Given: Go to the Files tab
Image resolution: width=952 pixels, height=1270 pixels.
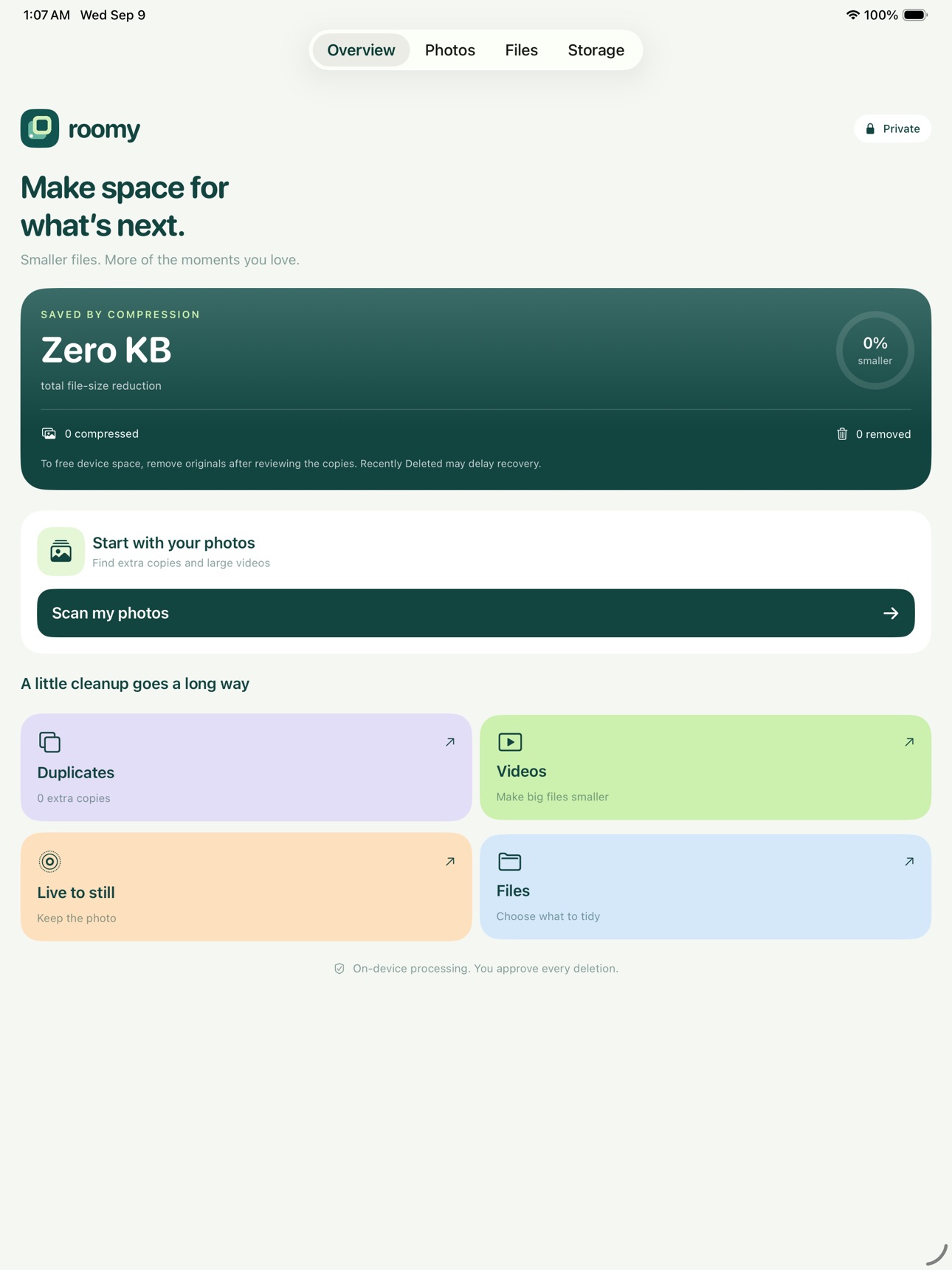Looking at the screenshot, I should coord(522,50).
